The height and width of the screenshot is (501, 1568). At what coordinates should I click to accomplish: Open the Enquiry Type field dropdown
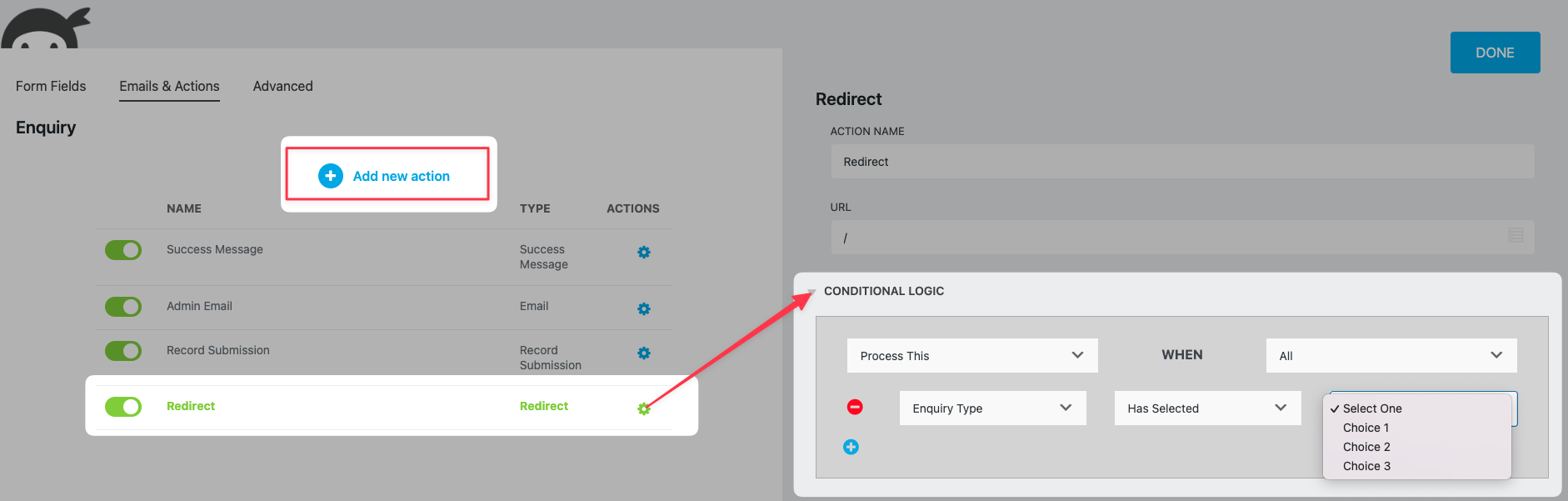991,408
